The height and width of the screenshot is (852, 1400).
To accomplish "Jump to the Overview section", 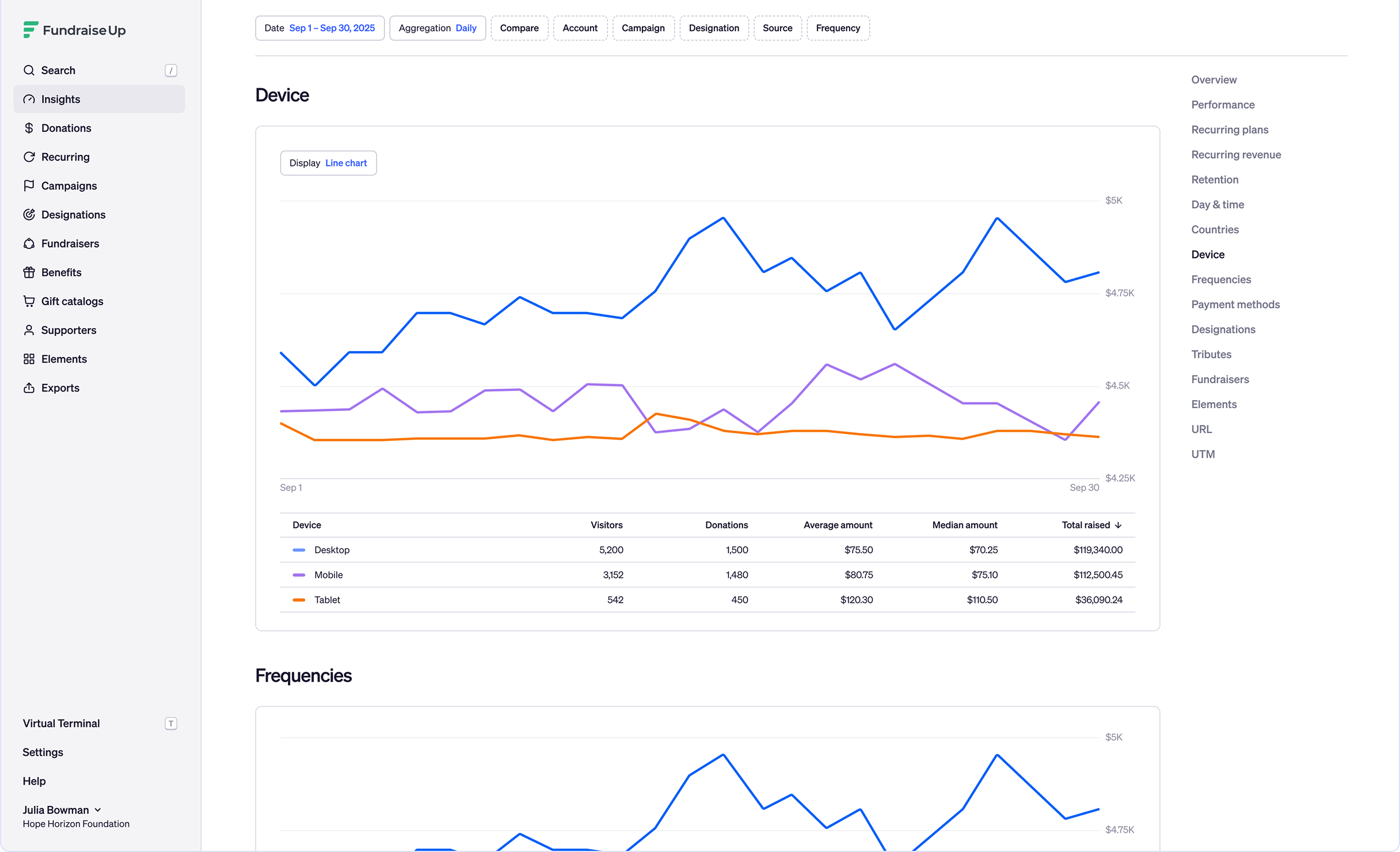I will [x=1214, y=79].
